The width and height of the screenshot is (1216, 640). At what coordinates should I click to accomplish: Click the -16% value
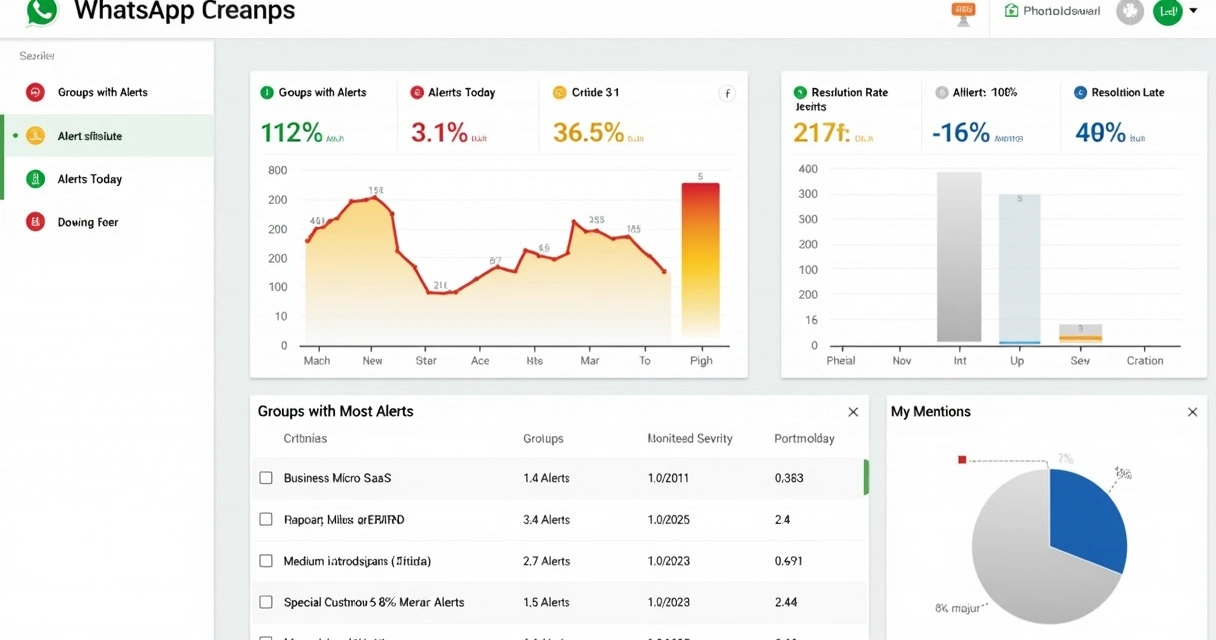click(960, 132)
